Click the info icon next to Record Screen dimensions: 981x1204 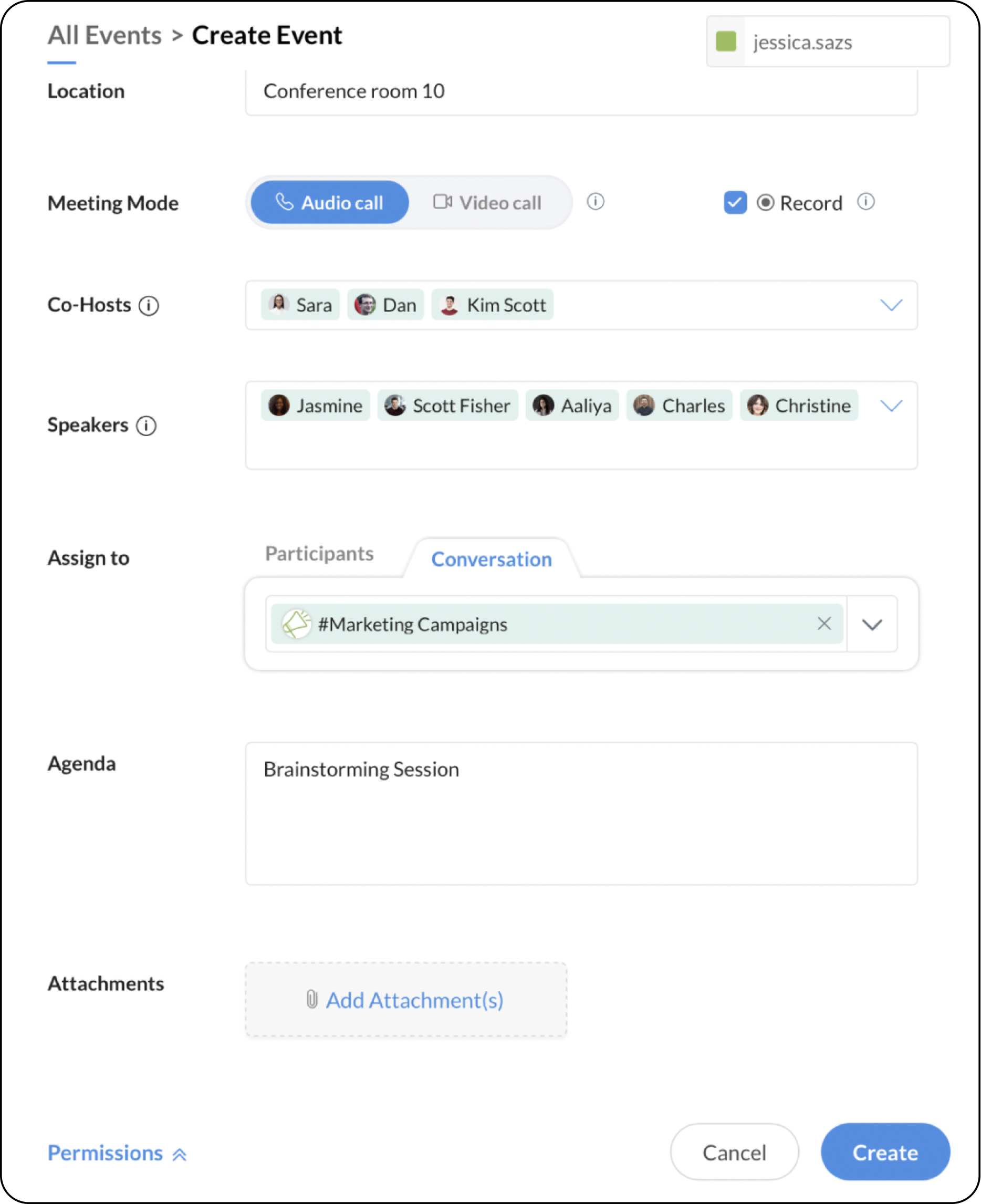tap(865, 202)
